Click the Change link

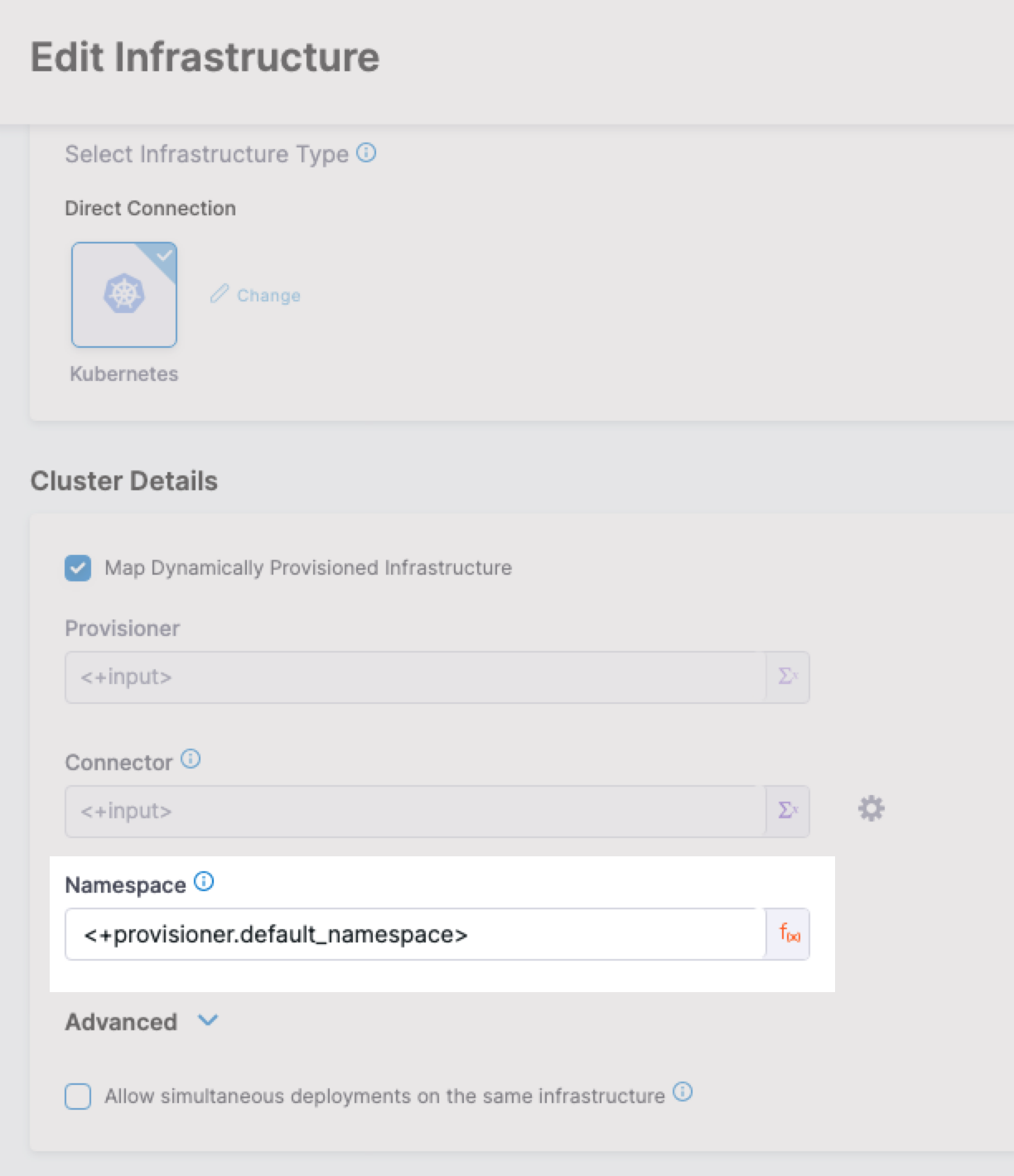point(268,296)
